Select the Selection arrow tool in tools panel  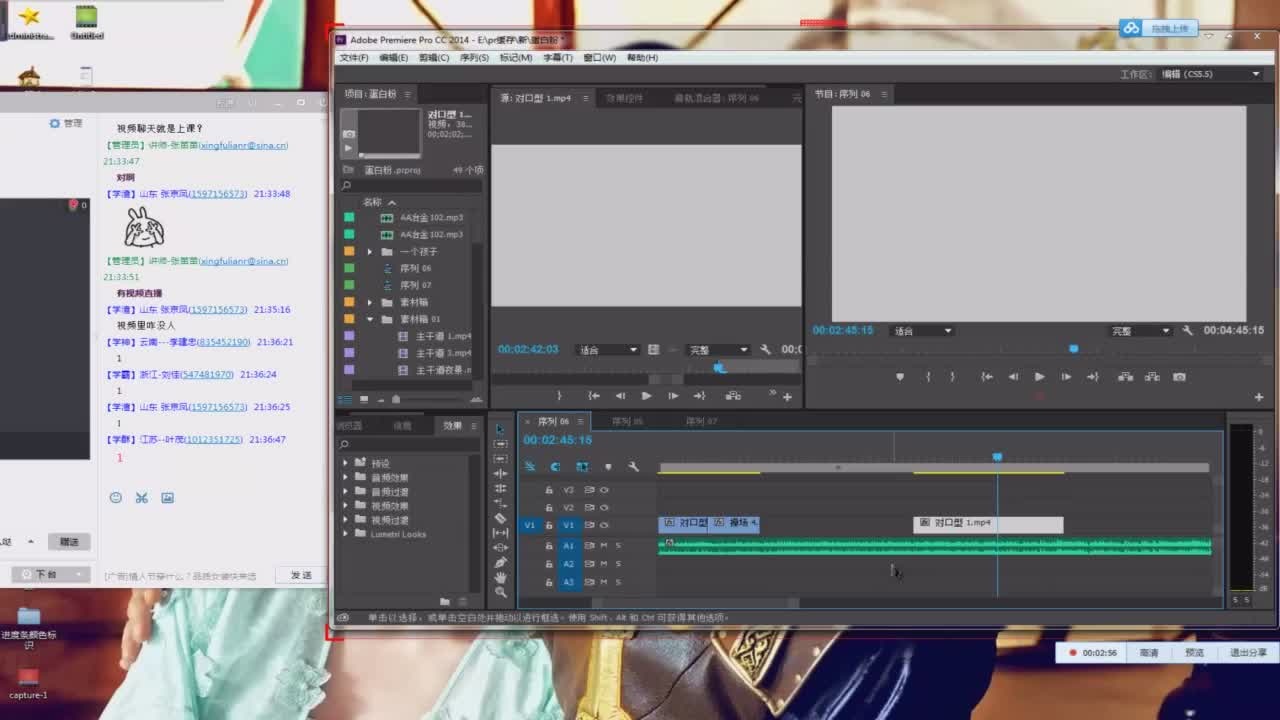click(x=500, y=429)
